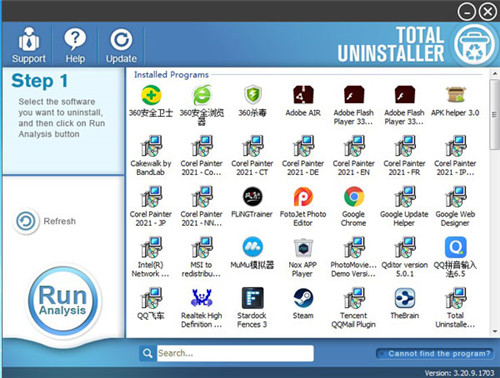Select the Total Uninstaller program entry
500x378 pixels.
[455, 307]
